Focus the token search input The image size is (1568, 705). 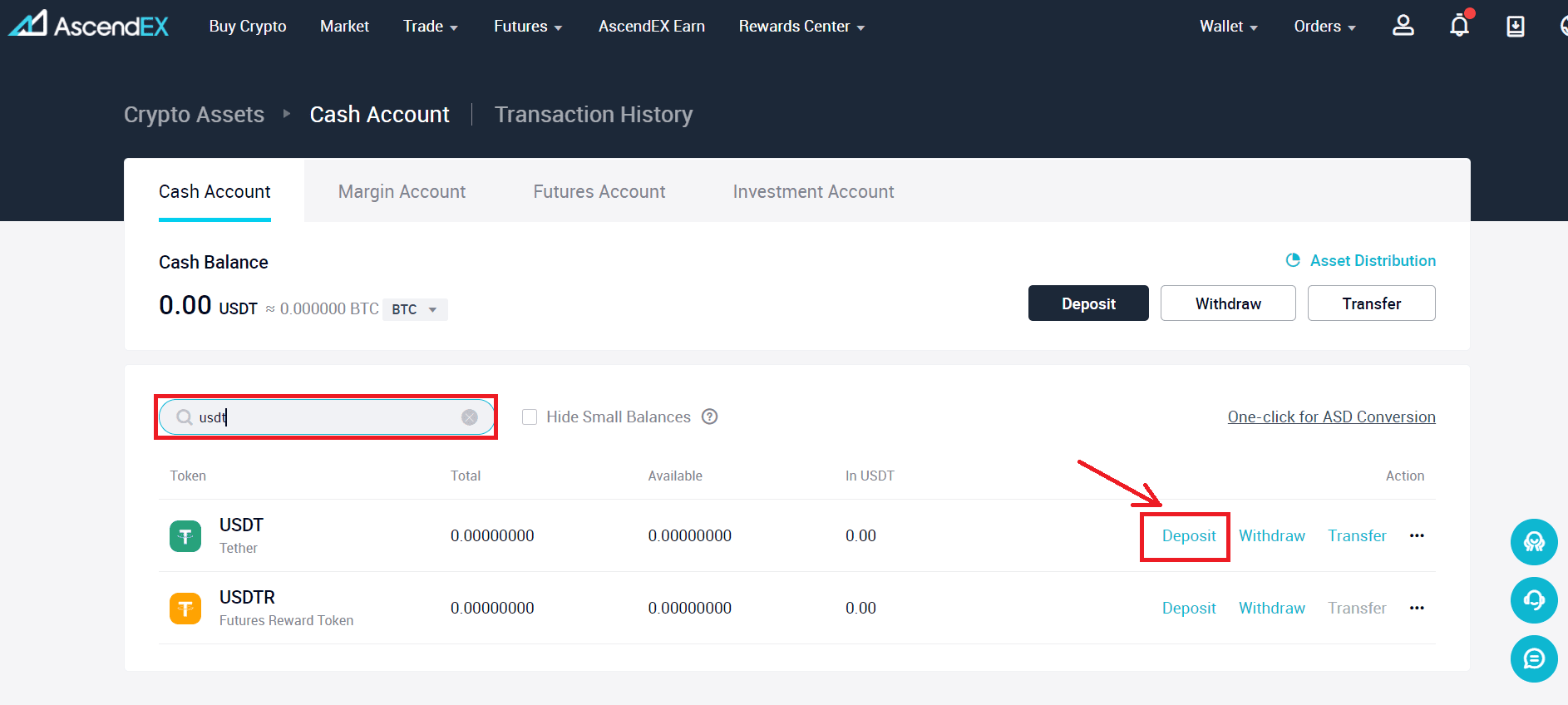pyautogui.click(x=327, y=417)
